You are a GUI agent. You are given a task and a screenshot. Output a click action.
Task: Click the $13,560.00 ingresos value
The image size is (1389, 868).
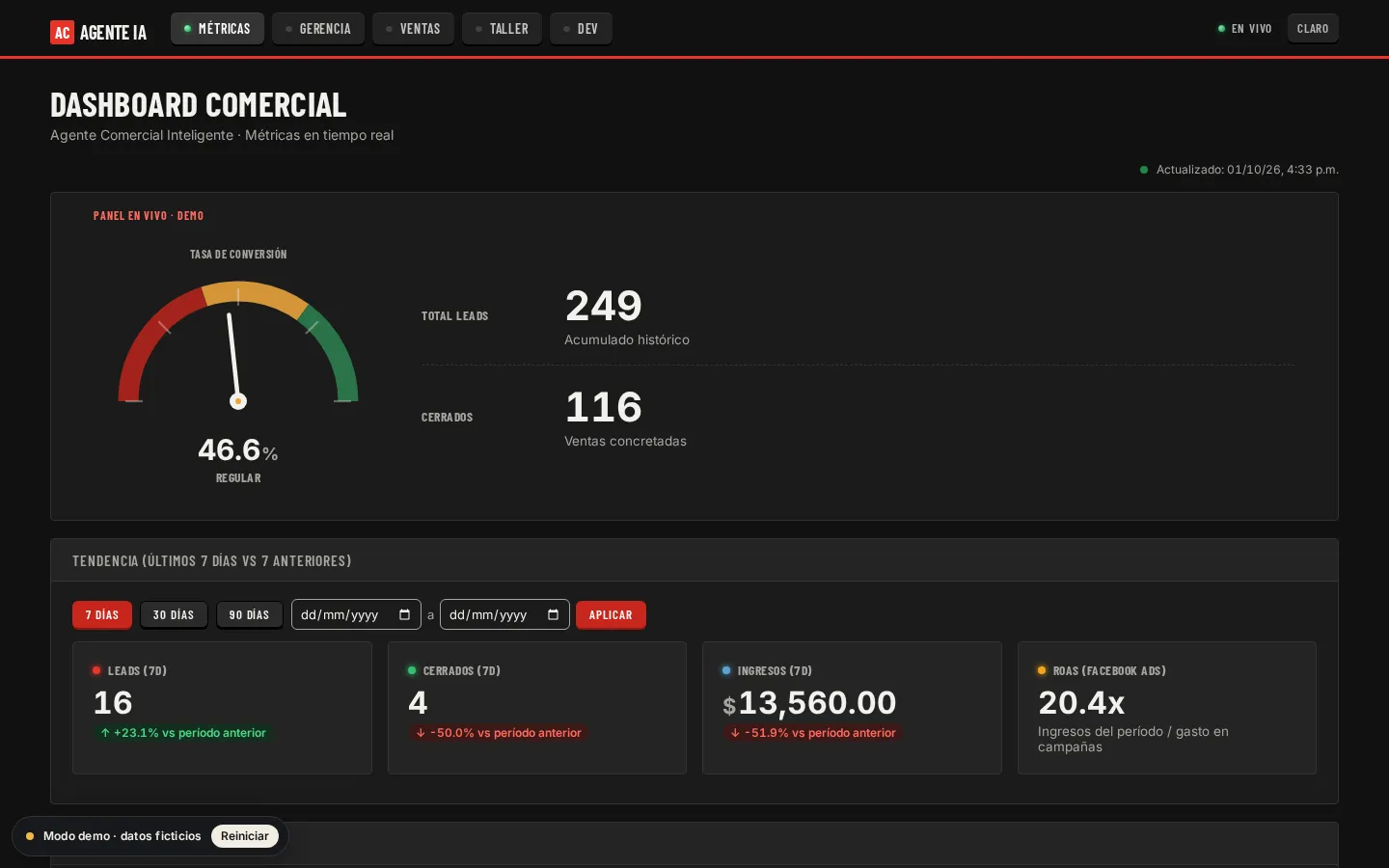point(810,703)
